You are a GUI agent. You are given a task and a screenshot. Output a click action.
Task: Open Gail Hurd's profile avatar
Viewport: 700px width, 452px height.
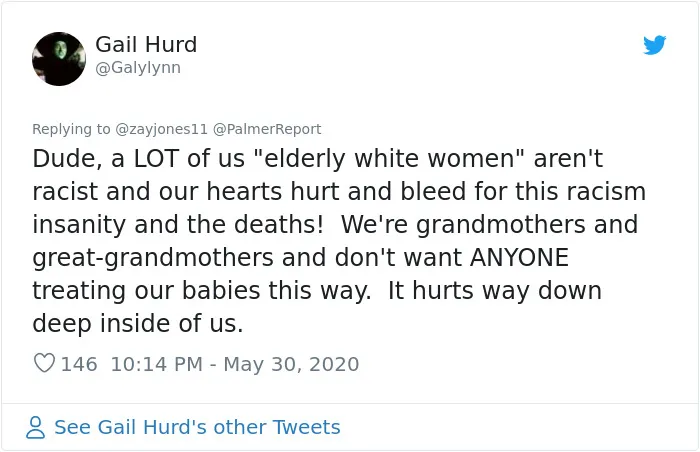pos(59,59)
